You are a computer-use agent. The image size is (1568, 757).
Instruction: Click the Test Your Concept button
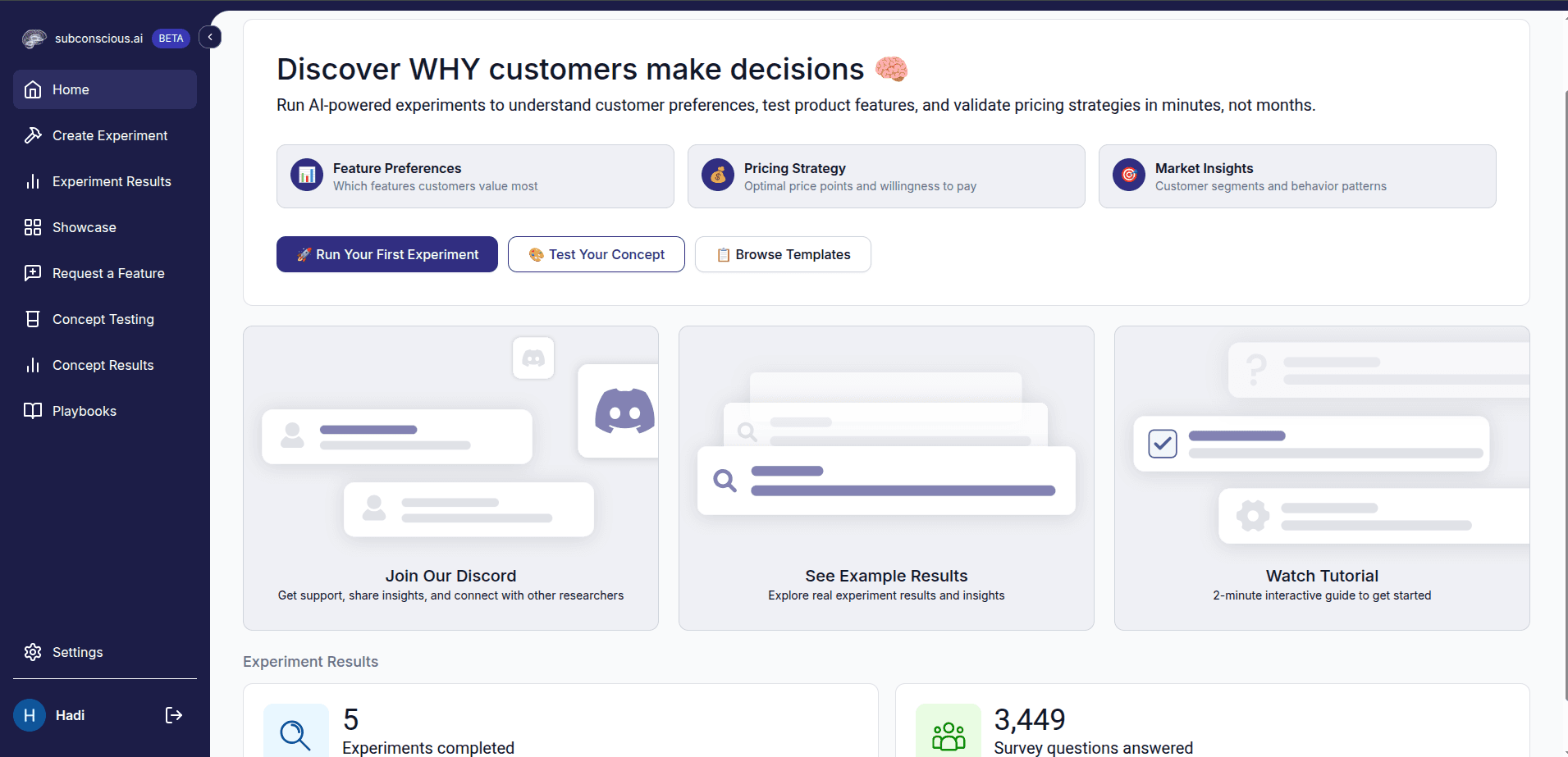(x=597, y=254)
